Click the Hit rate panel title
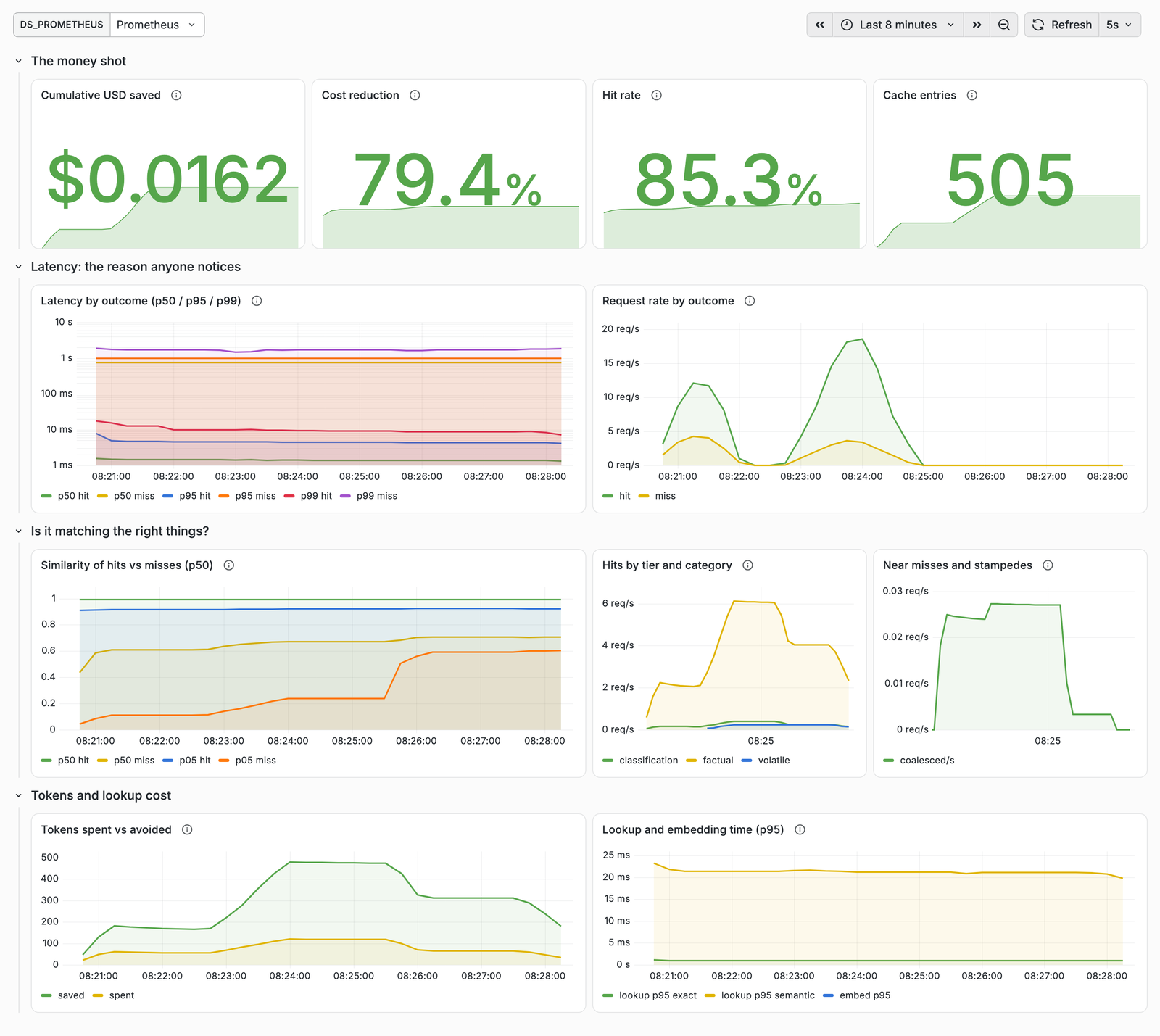The image size is (1160, 1036). click(621, 95)
